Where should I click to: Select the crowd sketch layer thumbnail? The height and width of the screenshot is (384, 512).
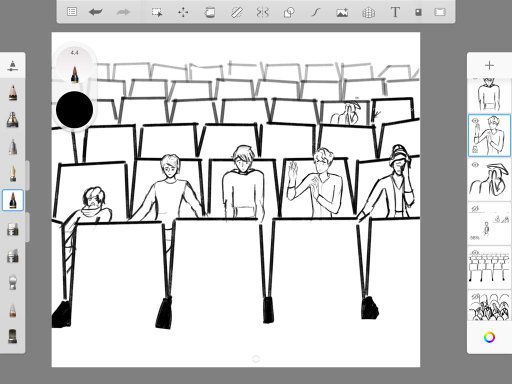489,305
